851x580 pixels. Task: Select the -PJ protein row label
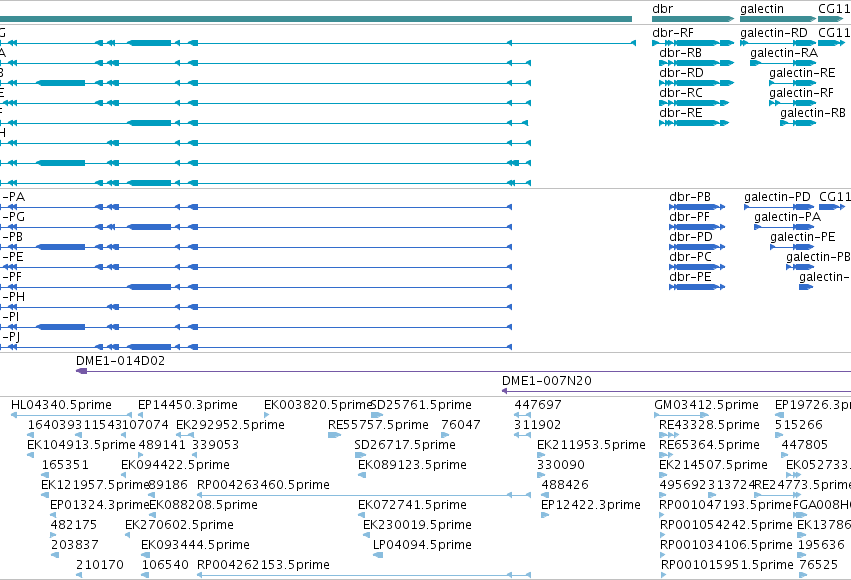(x=11, y=337)
